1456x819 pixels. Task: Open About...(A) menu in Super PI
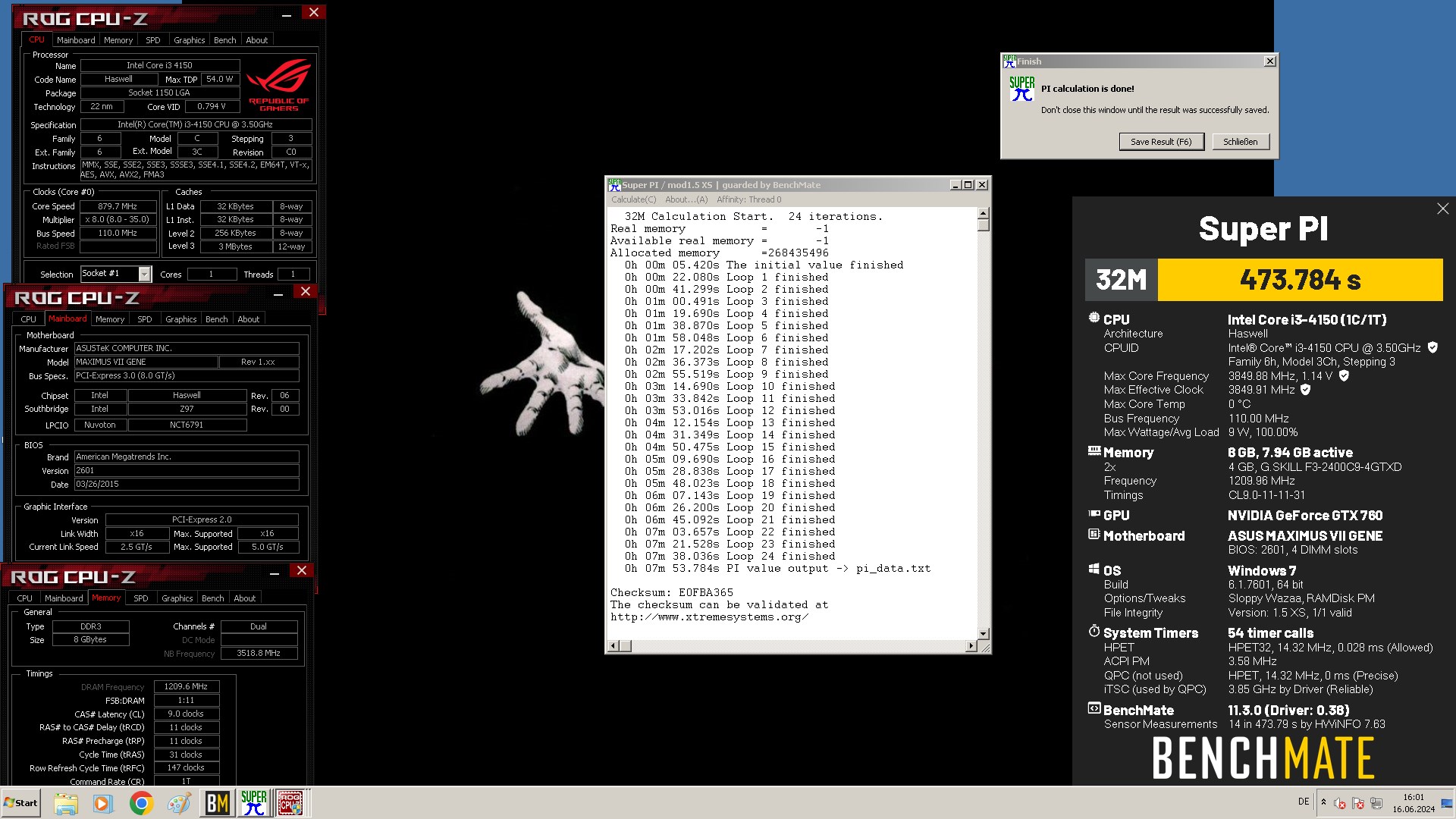click(x=686, y=199)
